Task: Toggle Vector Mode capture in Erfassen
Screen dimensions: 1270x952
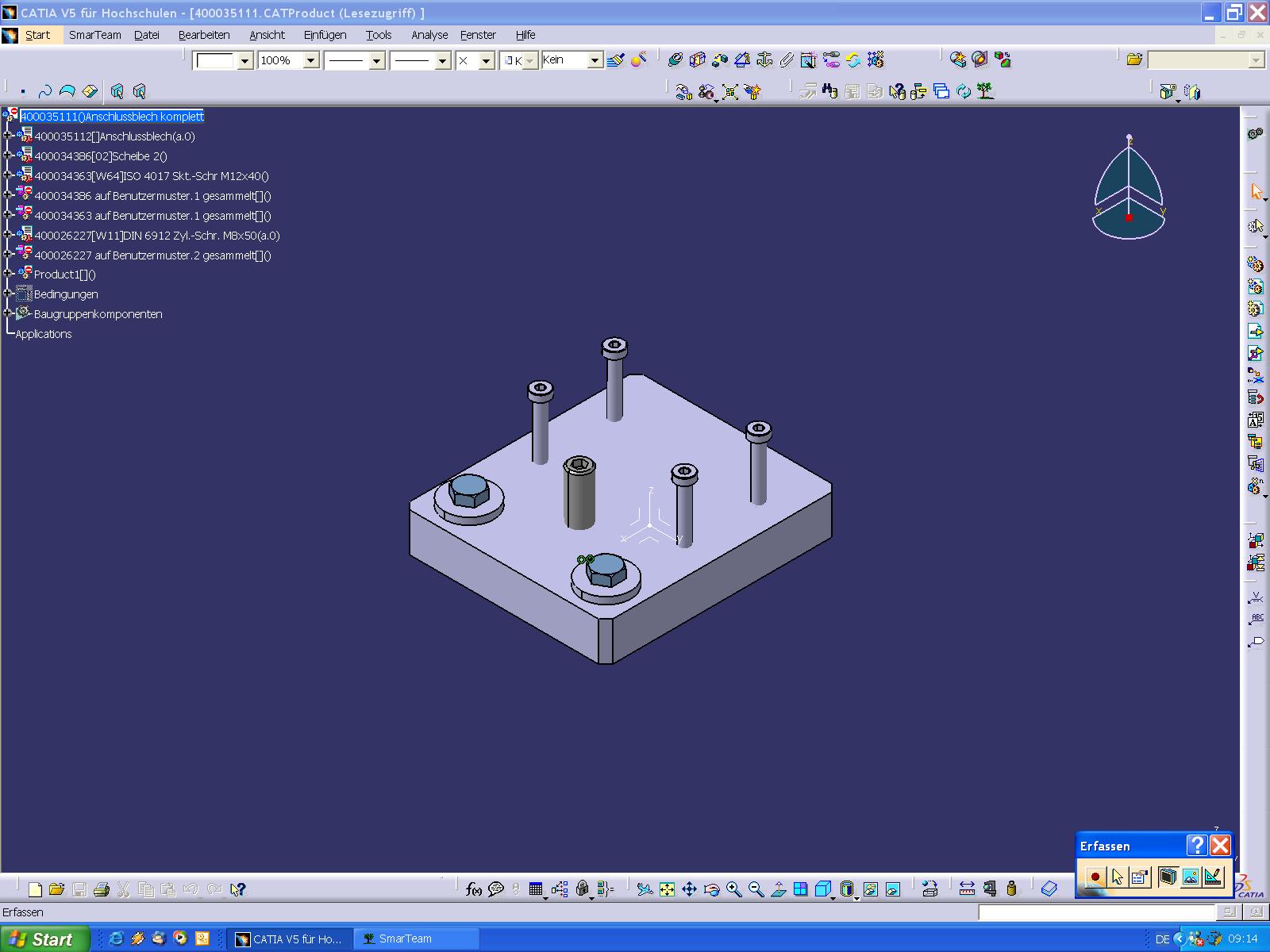Action: 1212,877
